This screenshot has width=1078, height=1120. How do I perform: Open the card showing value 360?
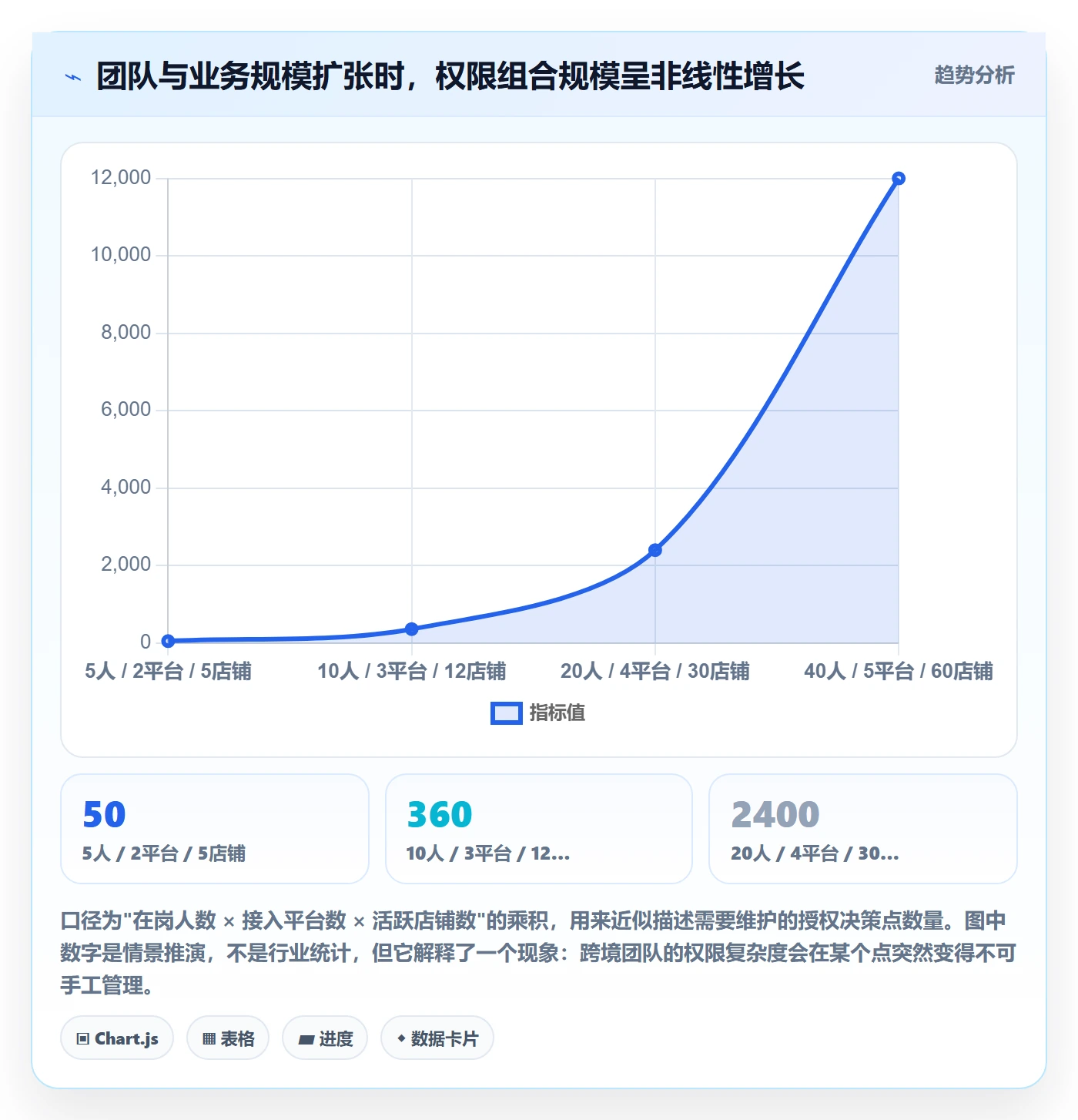pos(539,829)
